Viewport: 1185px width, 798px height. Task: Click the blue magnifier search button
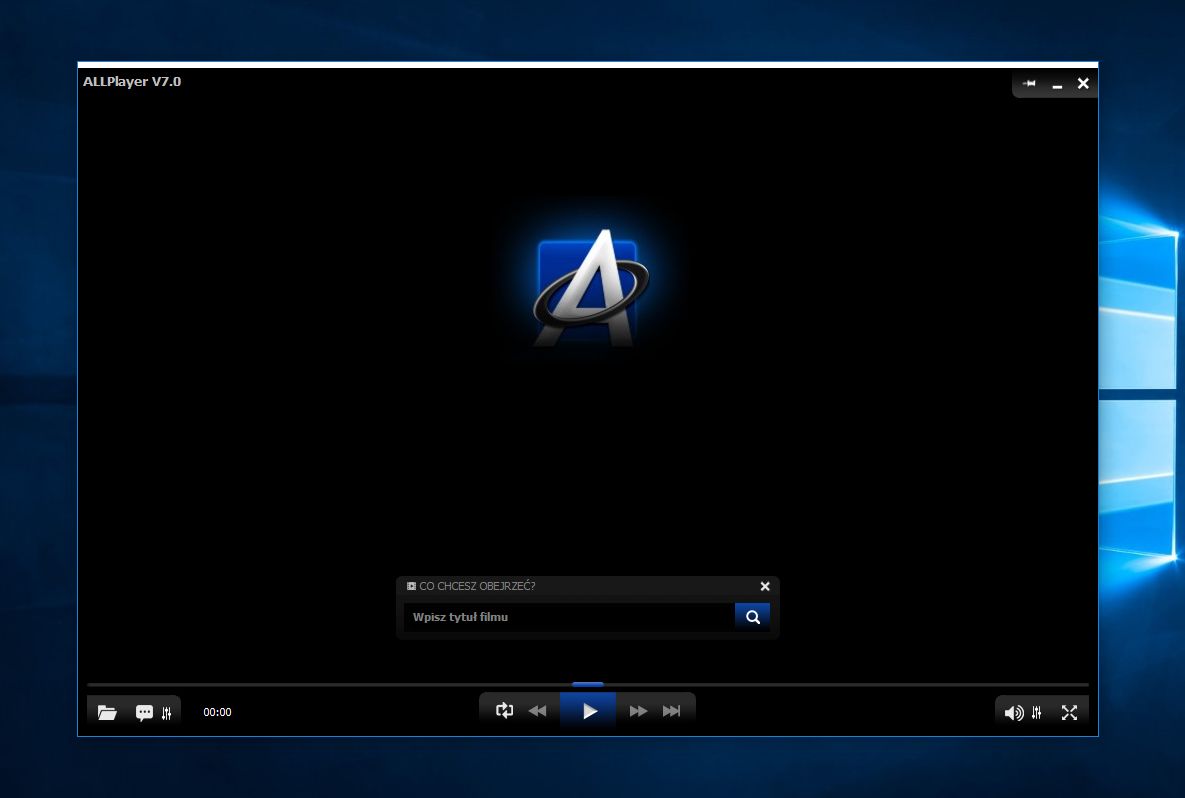tap(752, 617)
